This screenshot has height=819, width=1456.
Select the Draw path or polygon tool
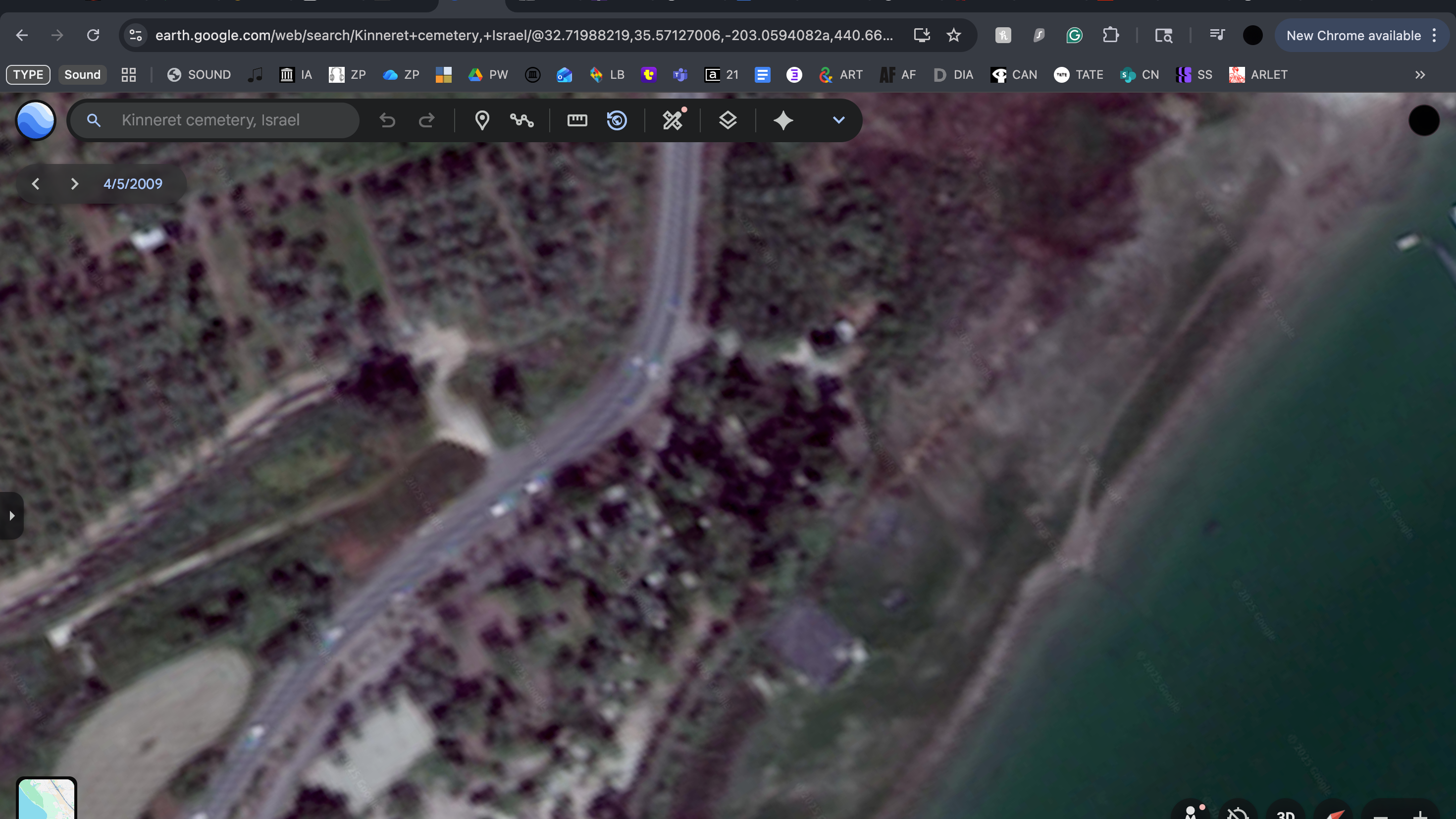521,120
